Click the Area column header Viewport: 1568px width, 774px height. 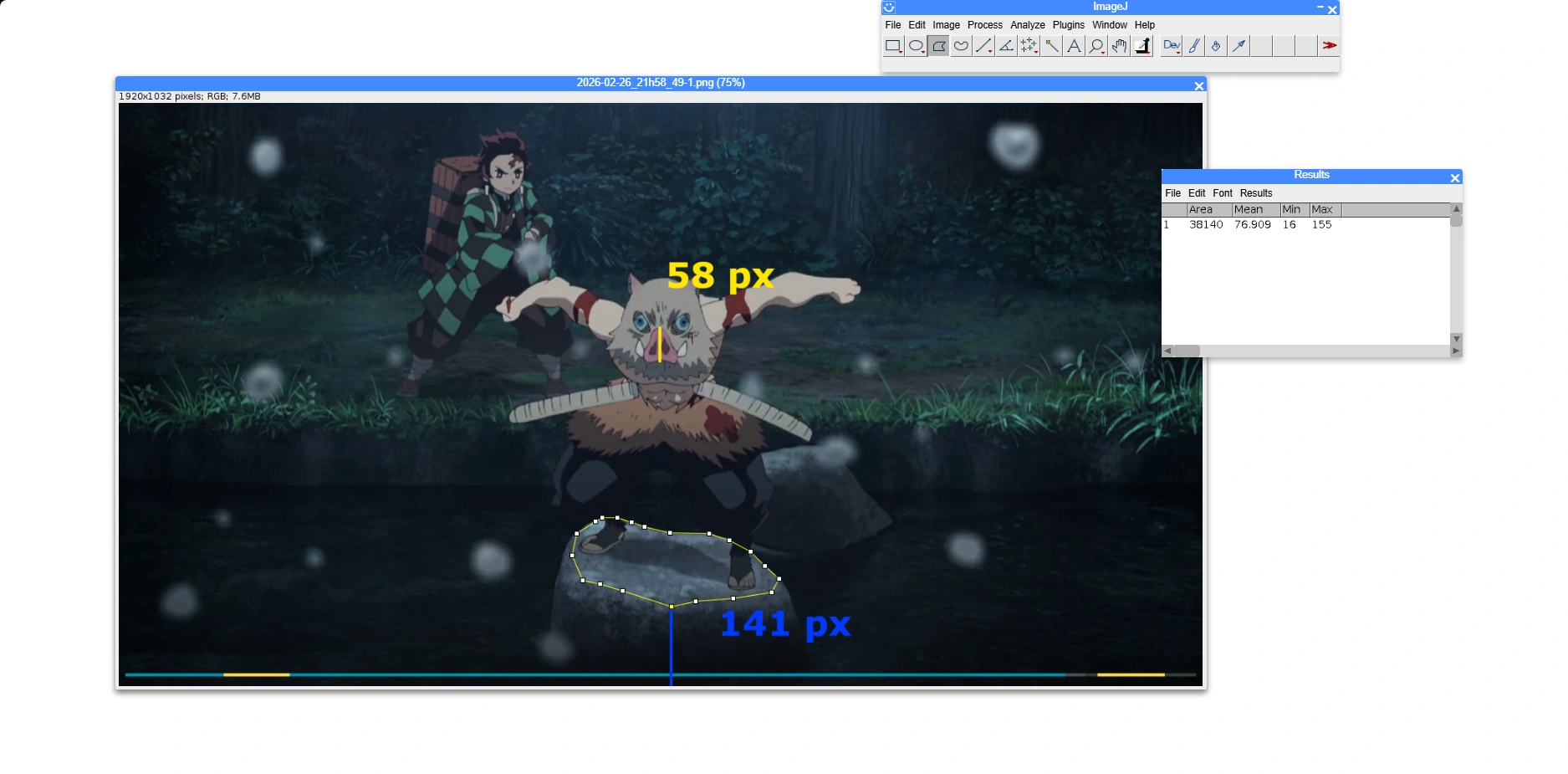(x=1209, y=210)
